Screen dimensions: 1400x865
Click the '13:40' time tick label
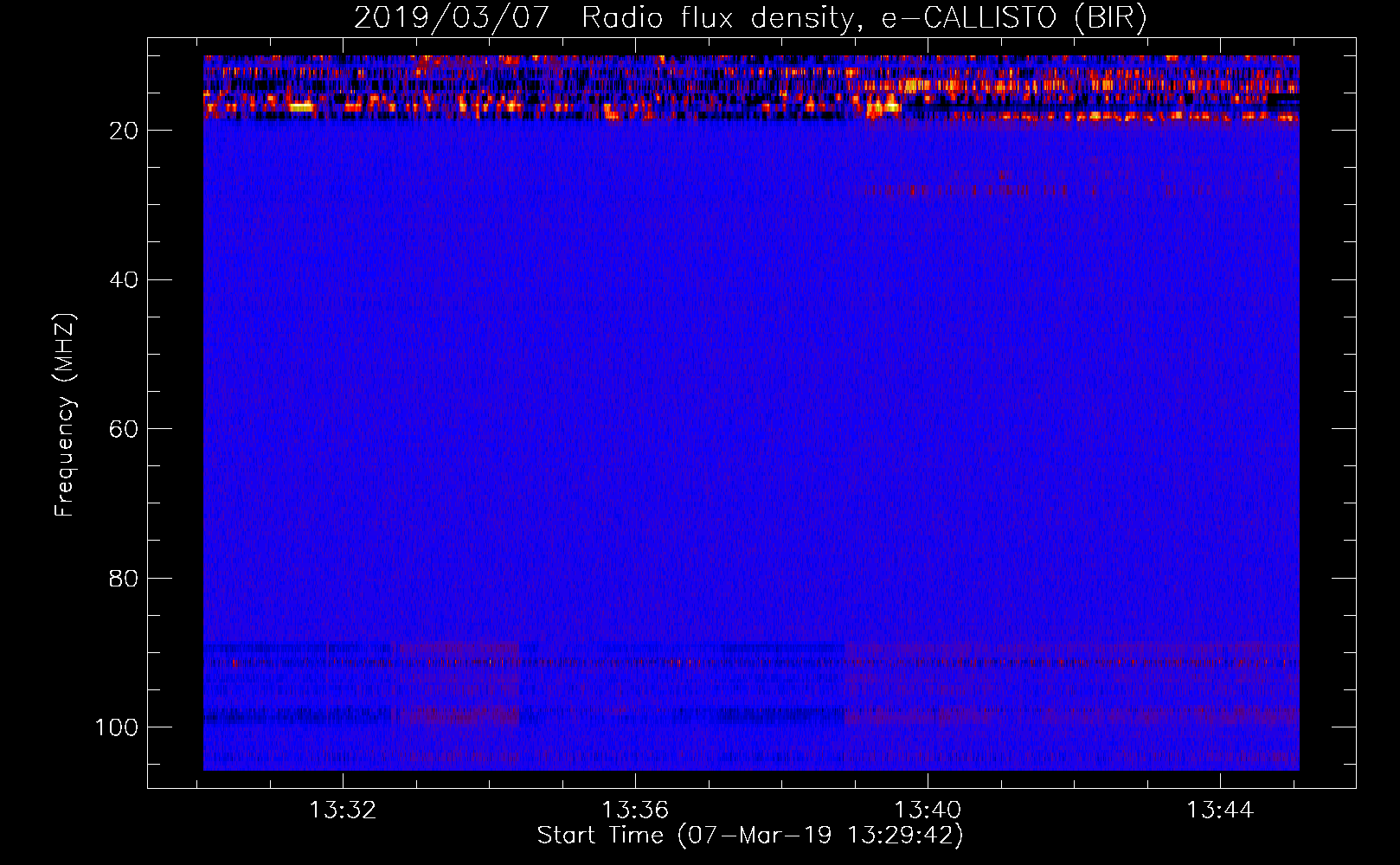928,811
